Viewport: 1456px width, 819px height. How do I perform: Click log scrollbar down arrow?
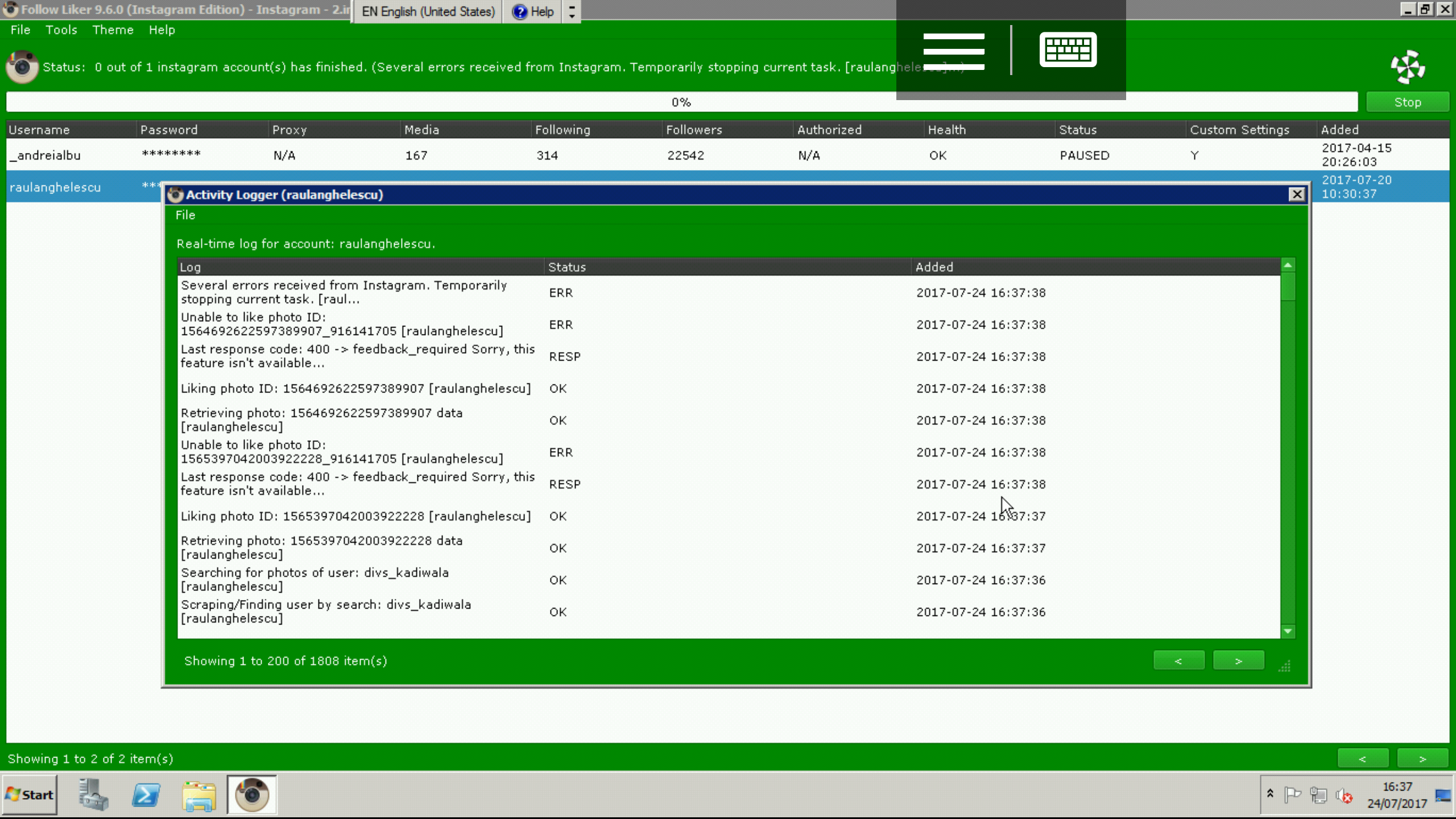point(1288,631)
